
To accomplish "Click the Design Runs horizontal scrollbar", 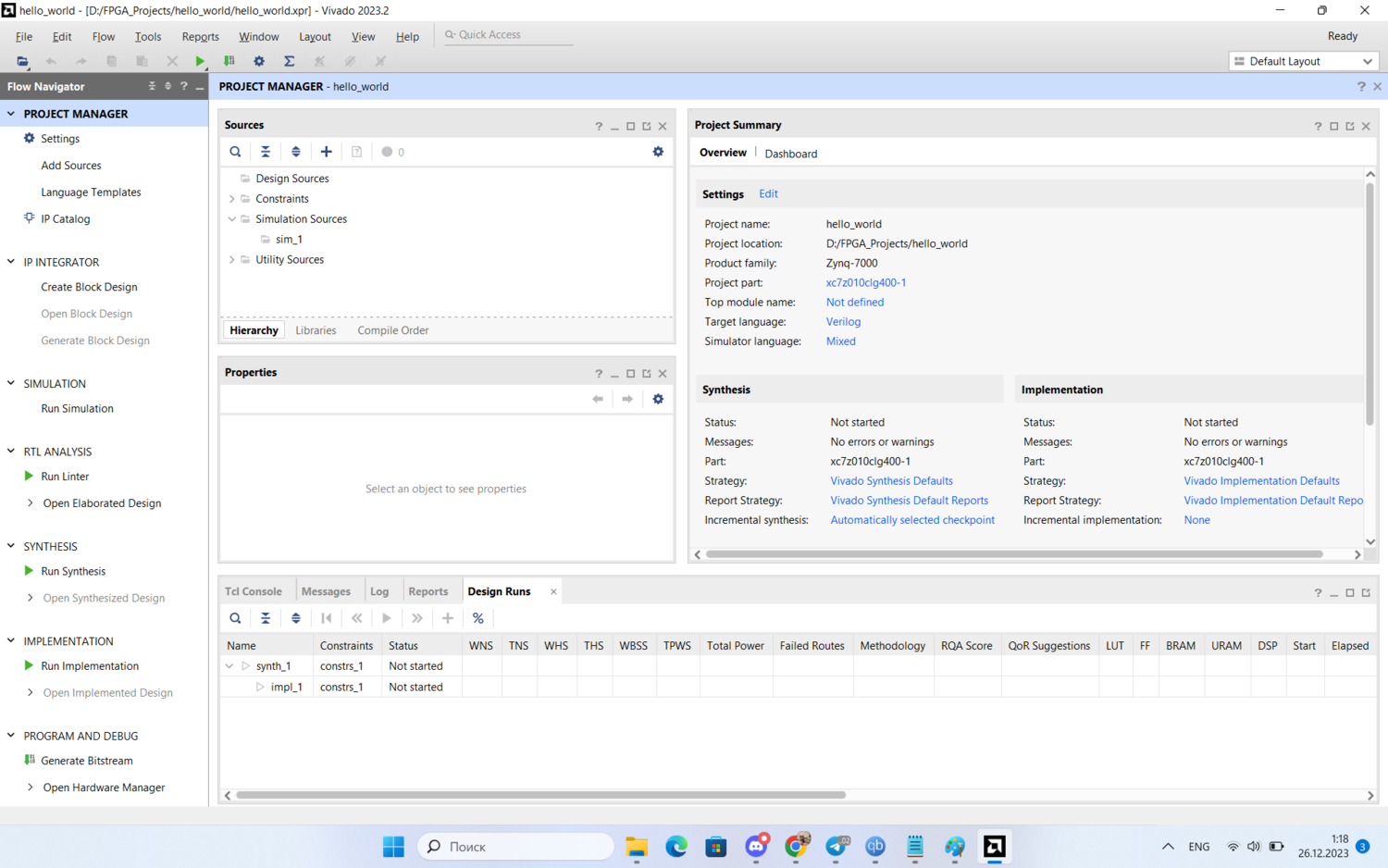I will 540,795.
